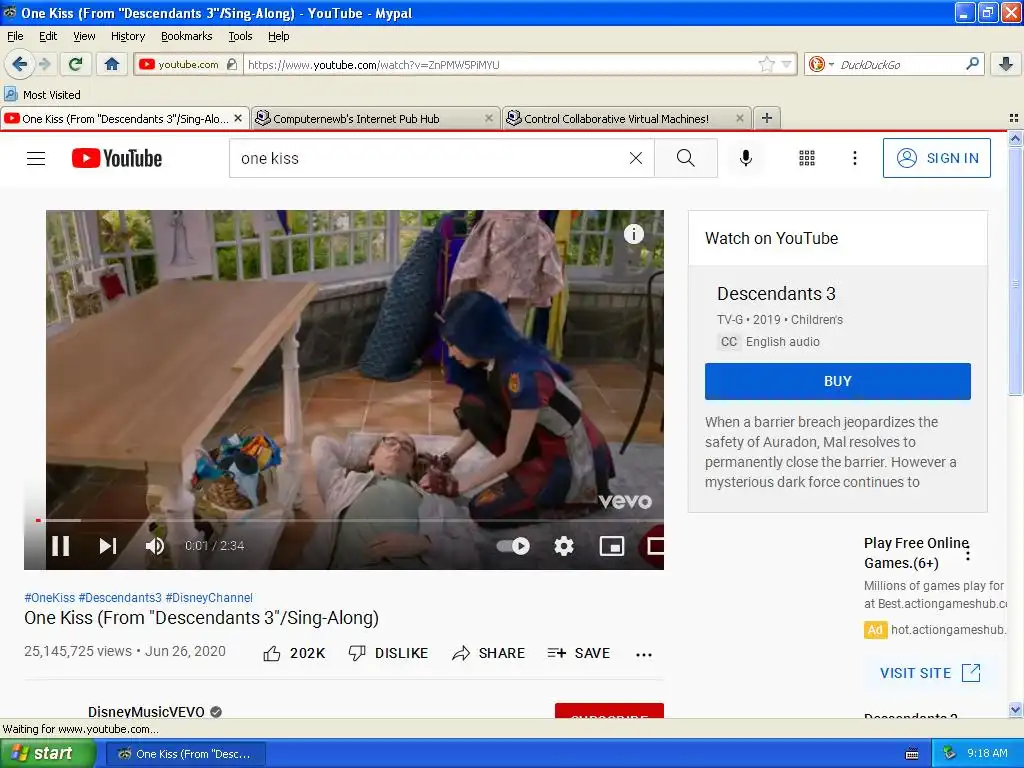
Task: Close the Control Collaborative Virtual Machines tab
Action: [740, 118]
